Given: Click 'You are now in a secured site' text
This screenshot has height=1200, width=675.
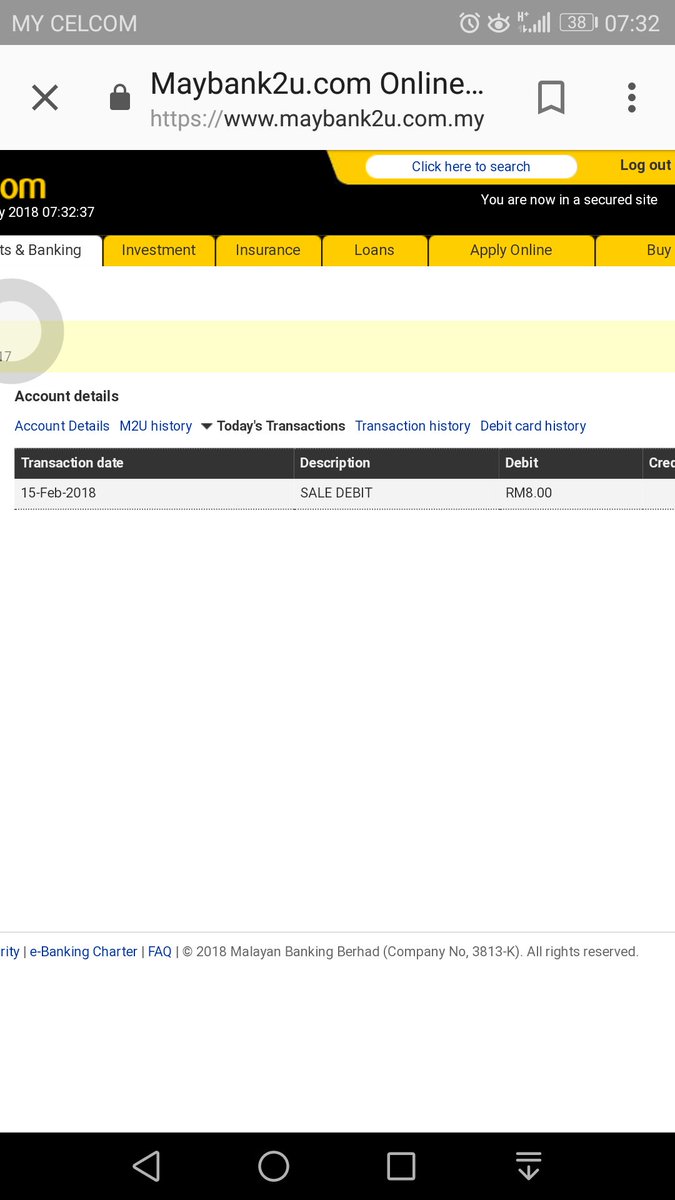Looking at the screenshot, I should (569, 200).
